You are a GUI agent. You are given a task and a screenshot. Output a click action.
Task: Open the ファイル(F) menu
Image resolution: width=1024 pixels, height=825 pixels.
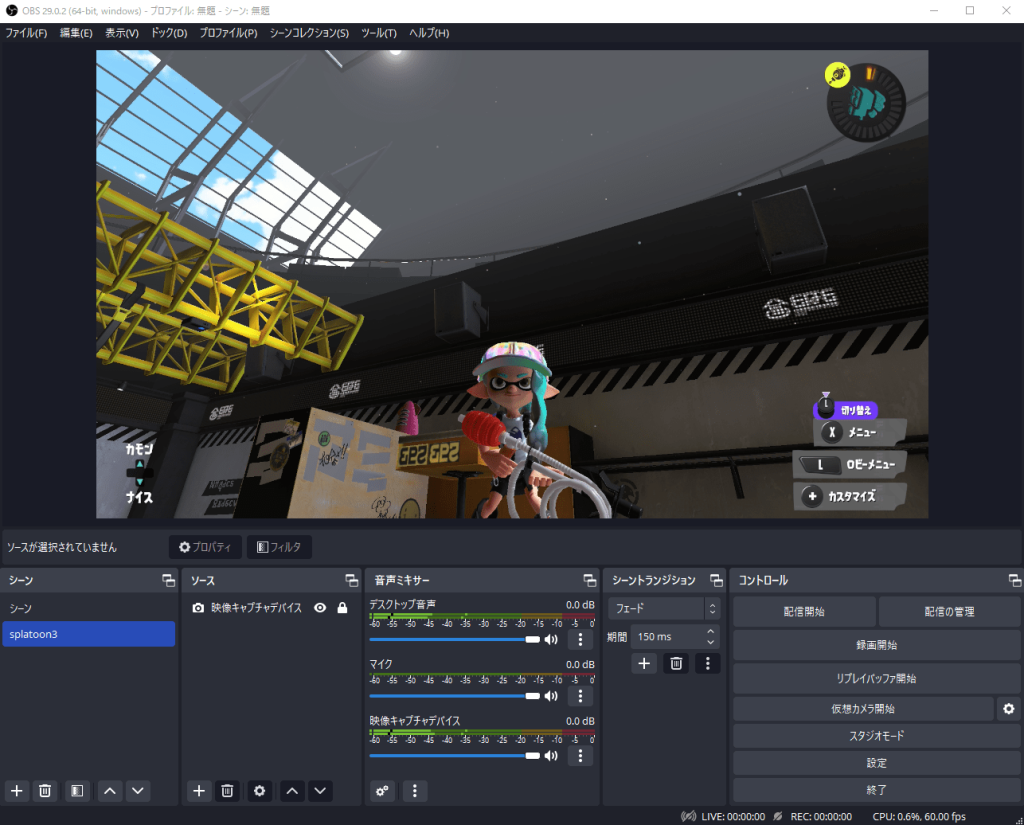[26, 33]
